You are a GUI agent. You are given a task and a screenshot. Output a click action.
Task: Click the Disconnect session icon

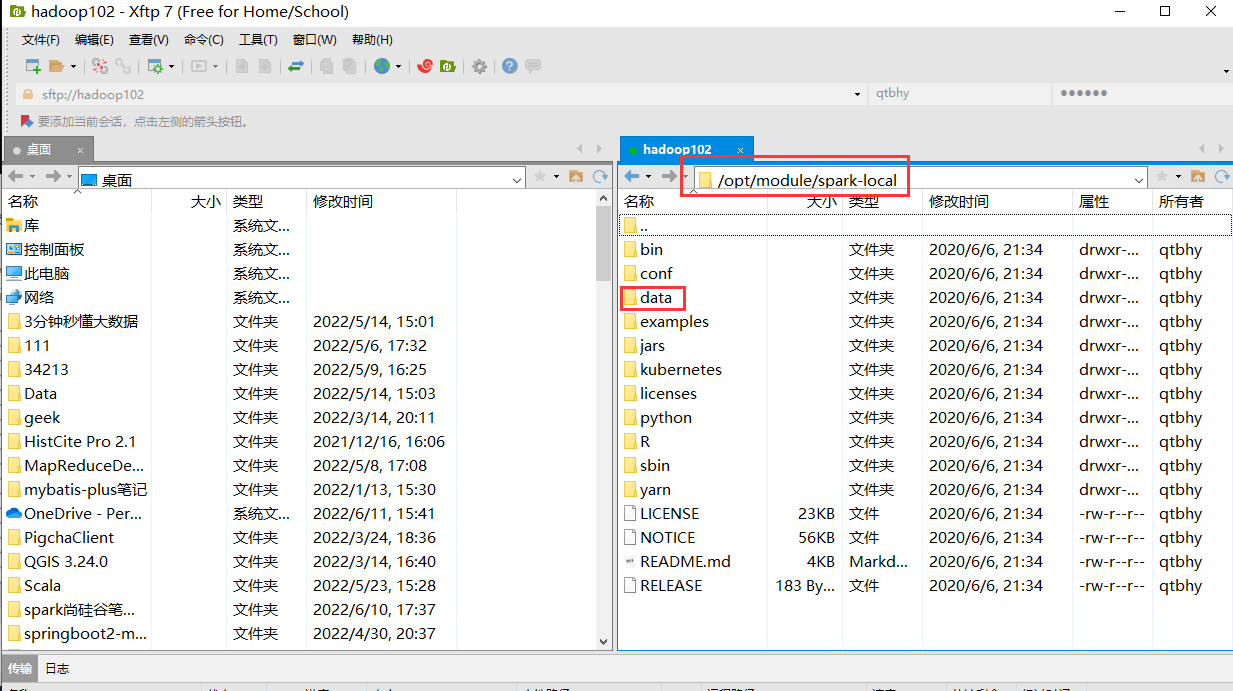[99, 66]
